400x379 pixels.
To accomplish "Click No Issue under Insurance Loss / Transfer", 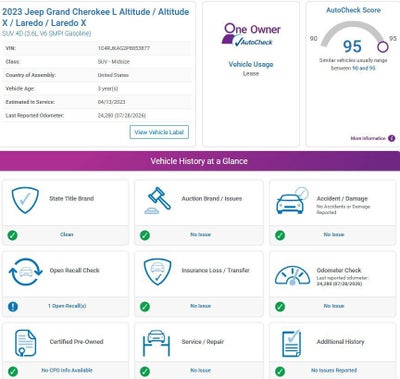I will (x=200, y=306).
